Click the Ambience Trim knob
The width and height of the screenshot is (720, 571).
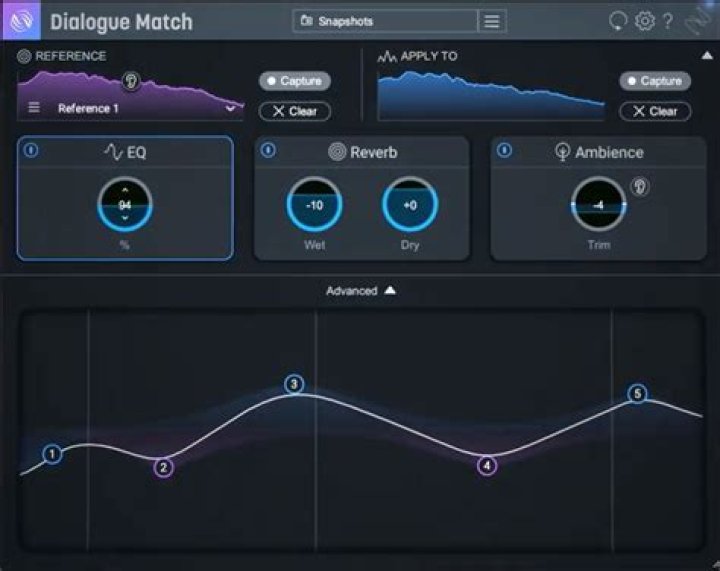pyautogui.click(x=599, y=204)
